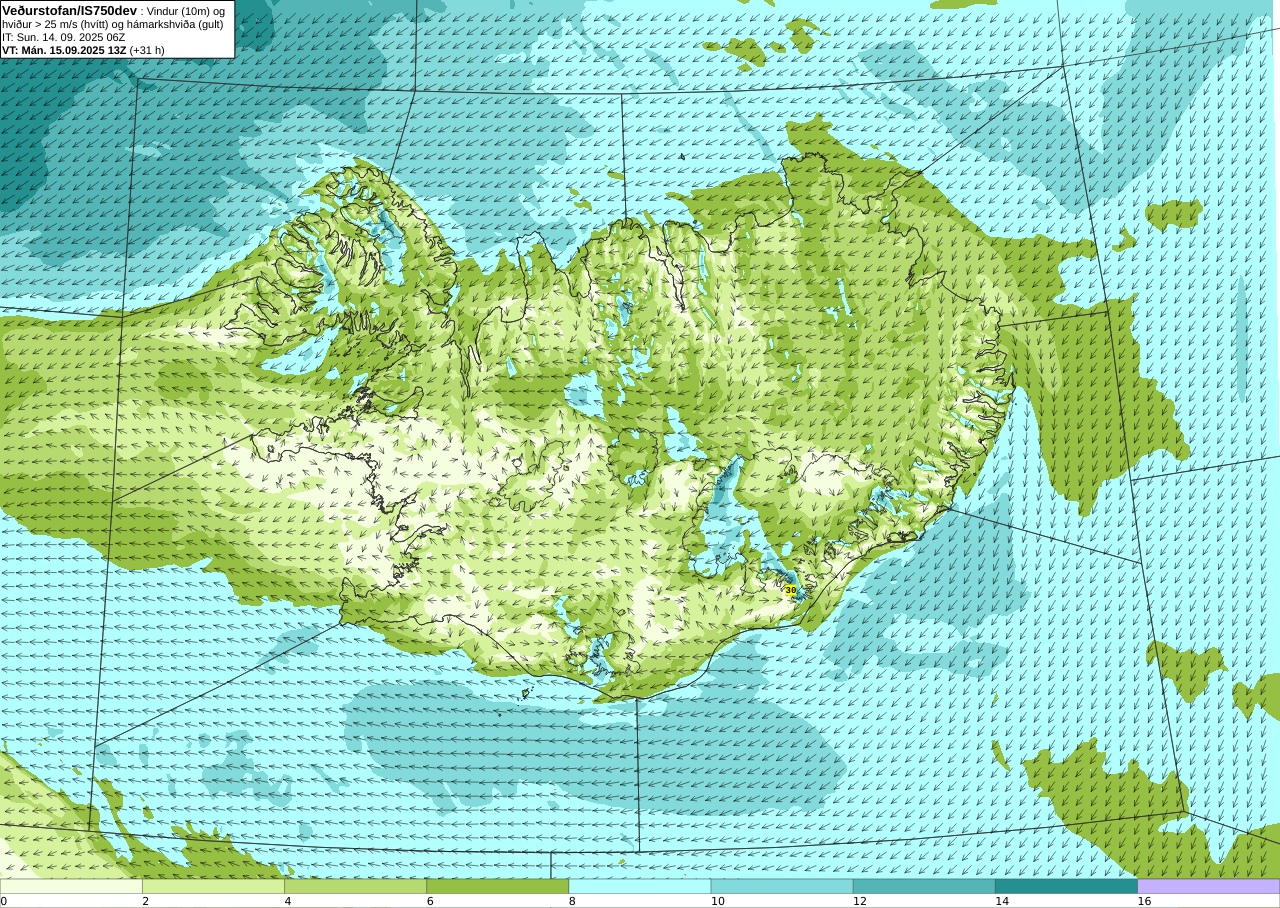Click the olive green 6–8 legend swatch

point(498,886)
